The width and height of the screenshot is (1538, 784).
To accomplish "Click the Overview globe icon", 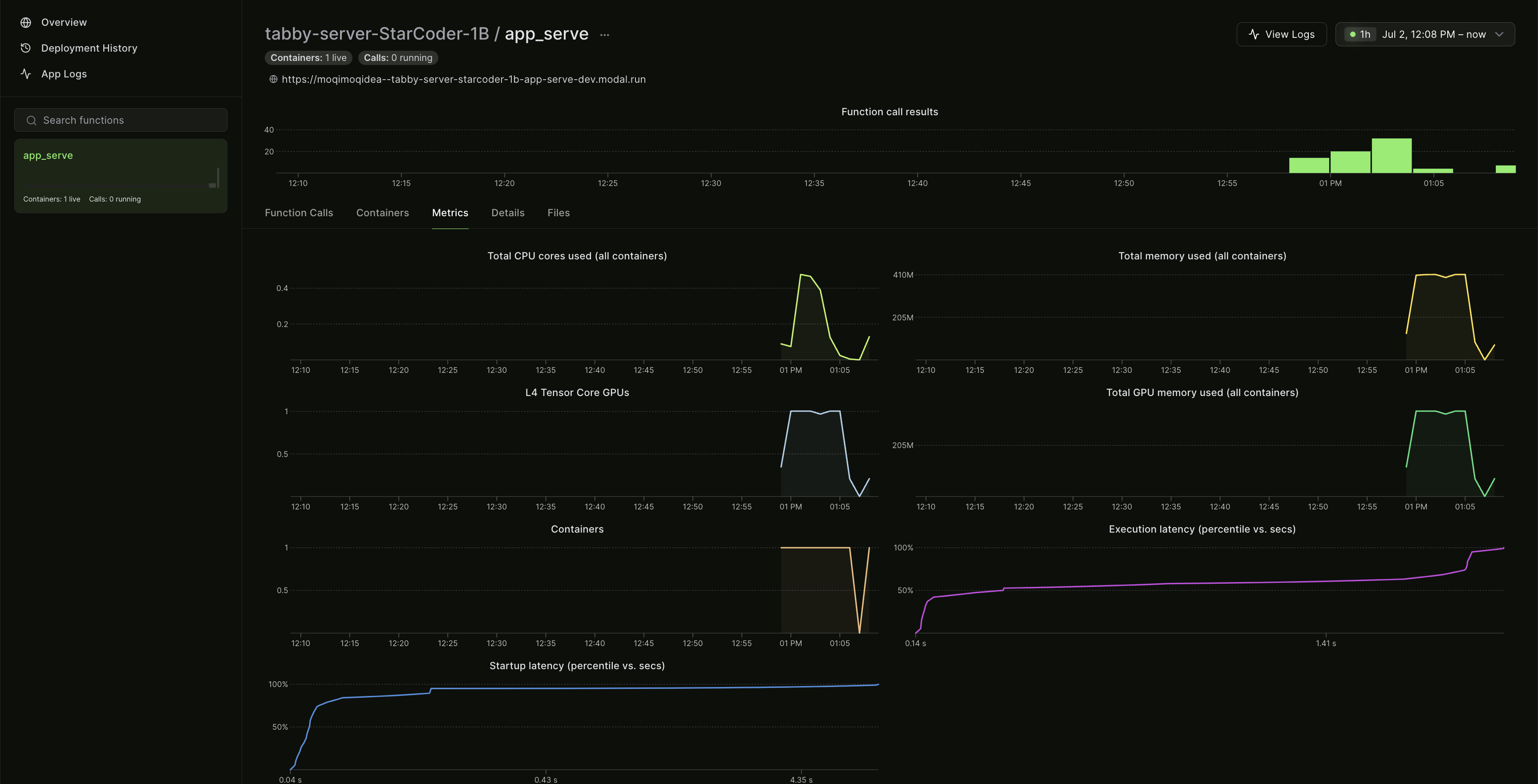I will click(x=26, y=22).
